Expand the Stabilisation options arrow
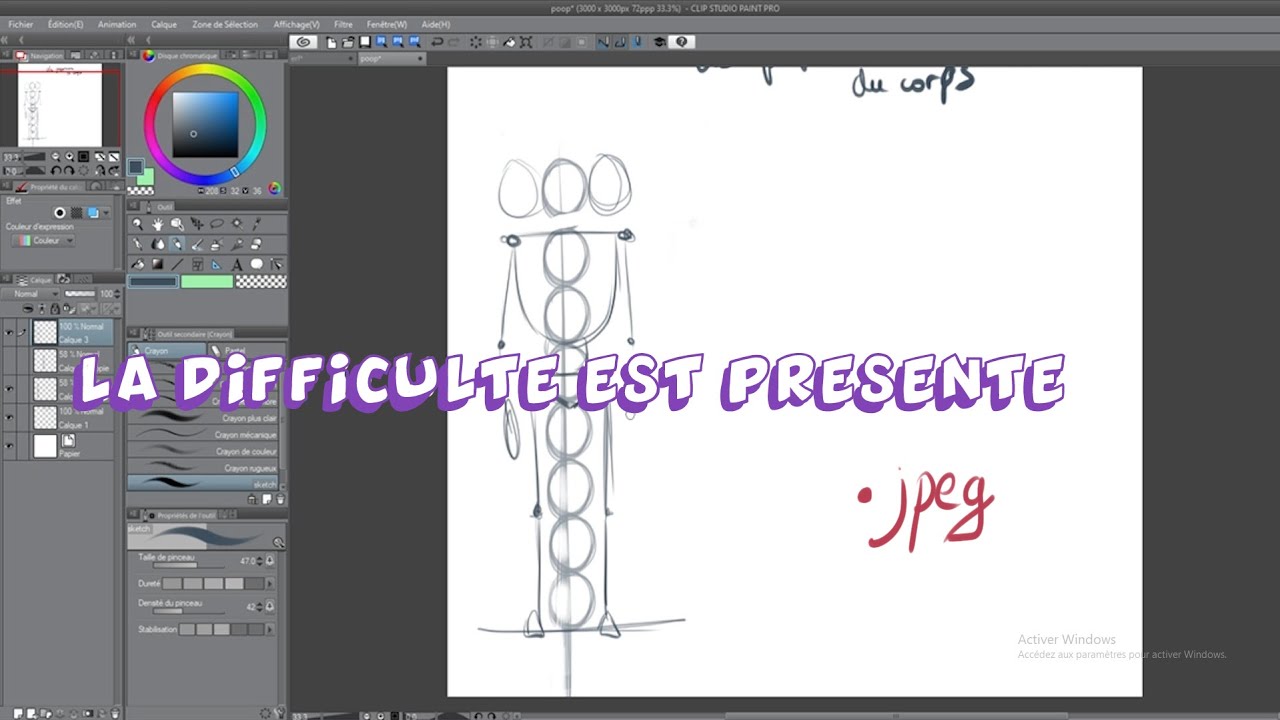The width and height of the screenshot is (1280, 720). click(x=270, y=629)
